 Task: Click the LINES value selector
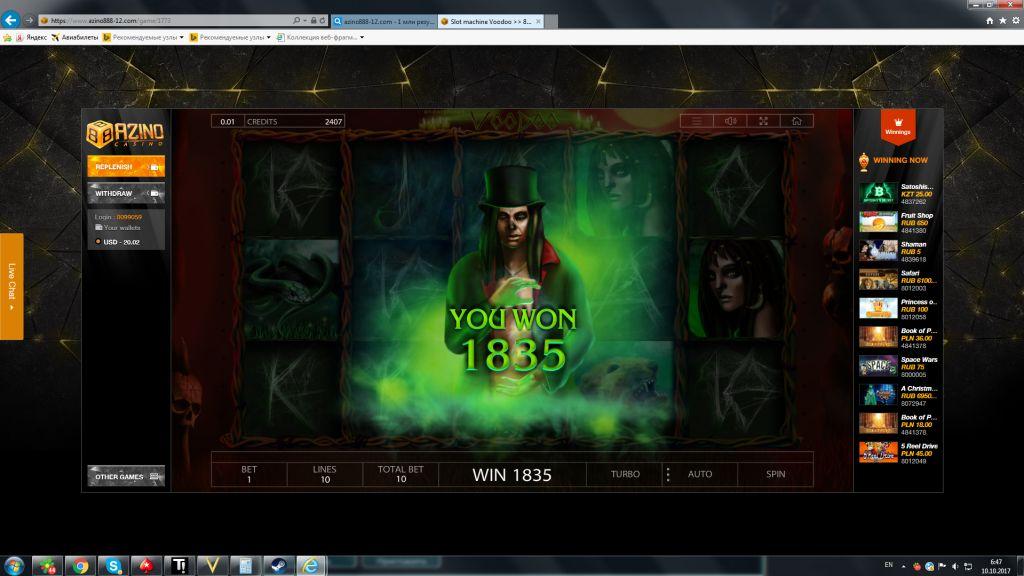(325, 474)
